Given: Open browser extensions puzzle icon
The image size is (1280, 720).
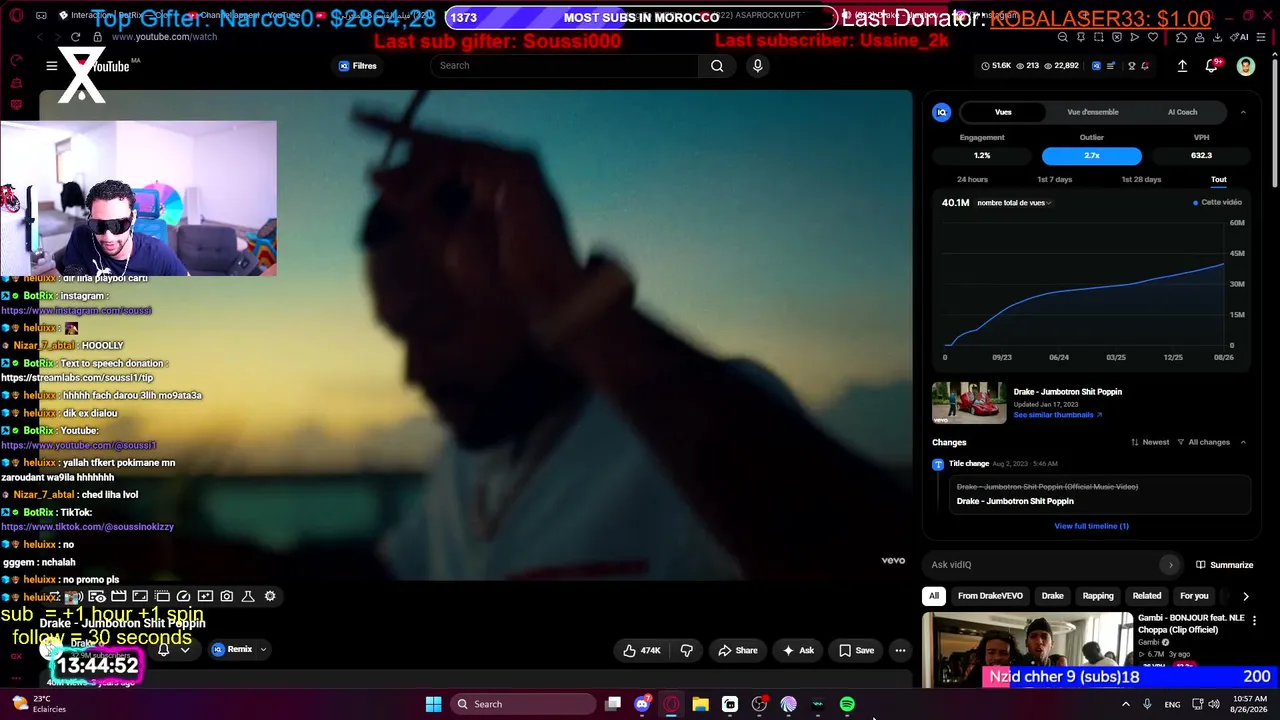Looking at the screenshot, I should click(1181, 37).
